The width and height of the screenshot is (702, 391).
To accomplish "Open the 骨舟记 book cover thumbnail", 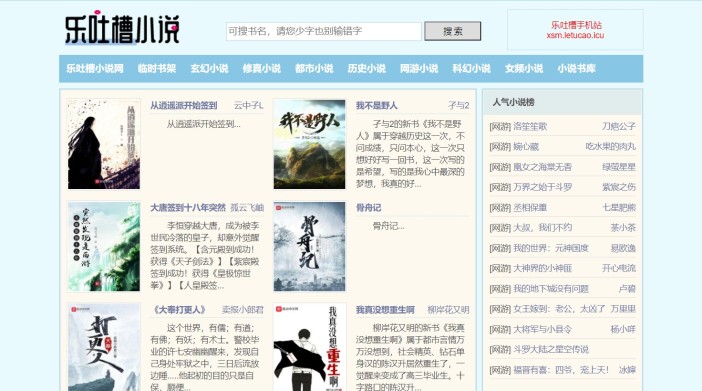I will tap(309, 246).
